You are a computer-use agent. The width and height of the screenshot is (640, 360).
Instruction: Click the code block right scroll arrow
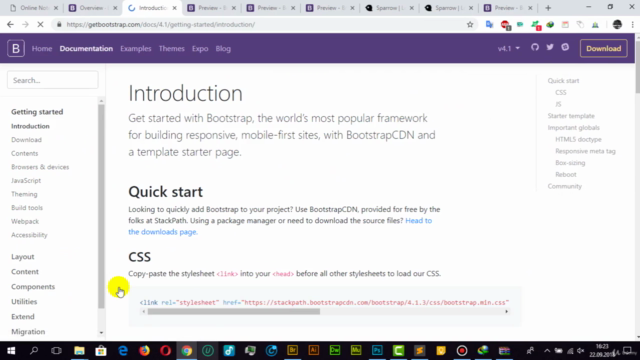[x=507, y=311]
